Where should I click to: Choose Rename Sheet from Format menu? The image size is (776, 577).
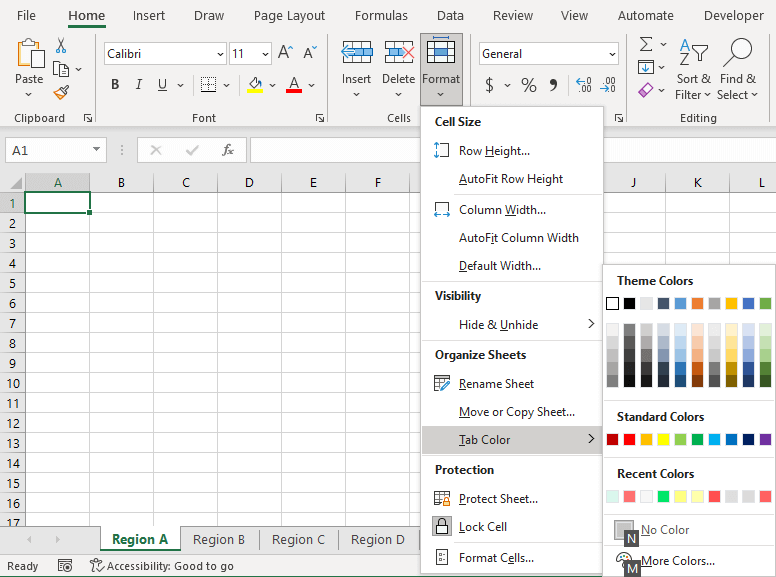(x=512, y=384)
